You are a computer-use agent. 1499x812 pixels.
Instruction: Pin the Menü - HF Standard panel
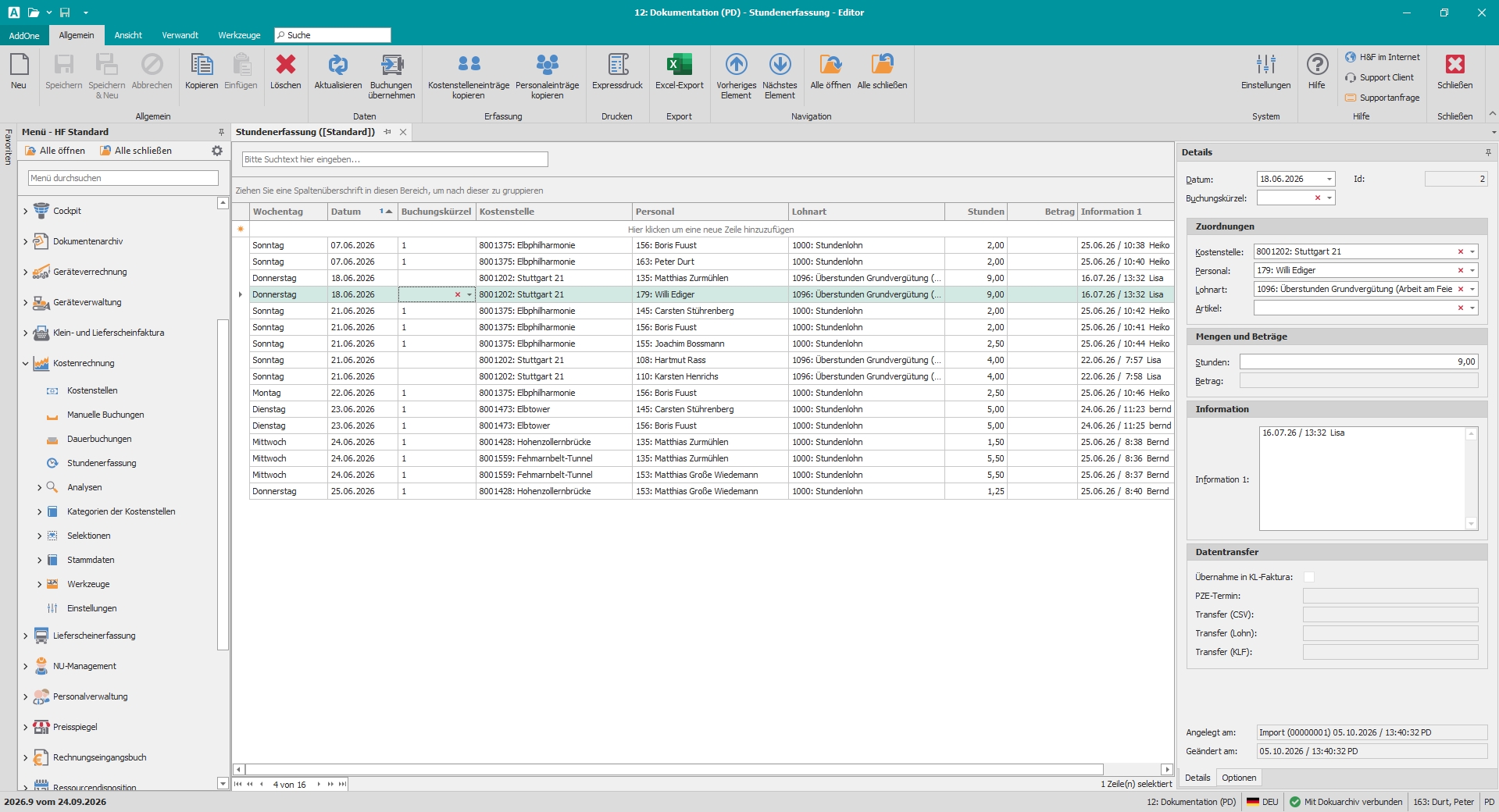pos(221,132)
